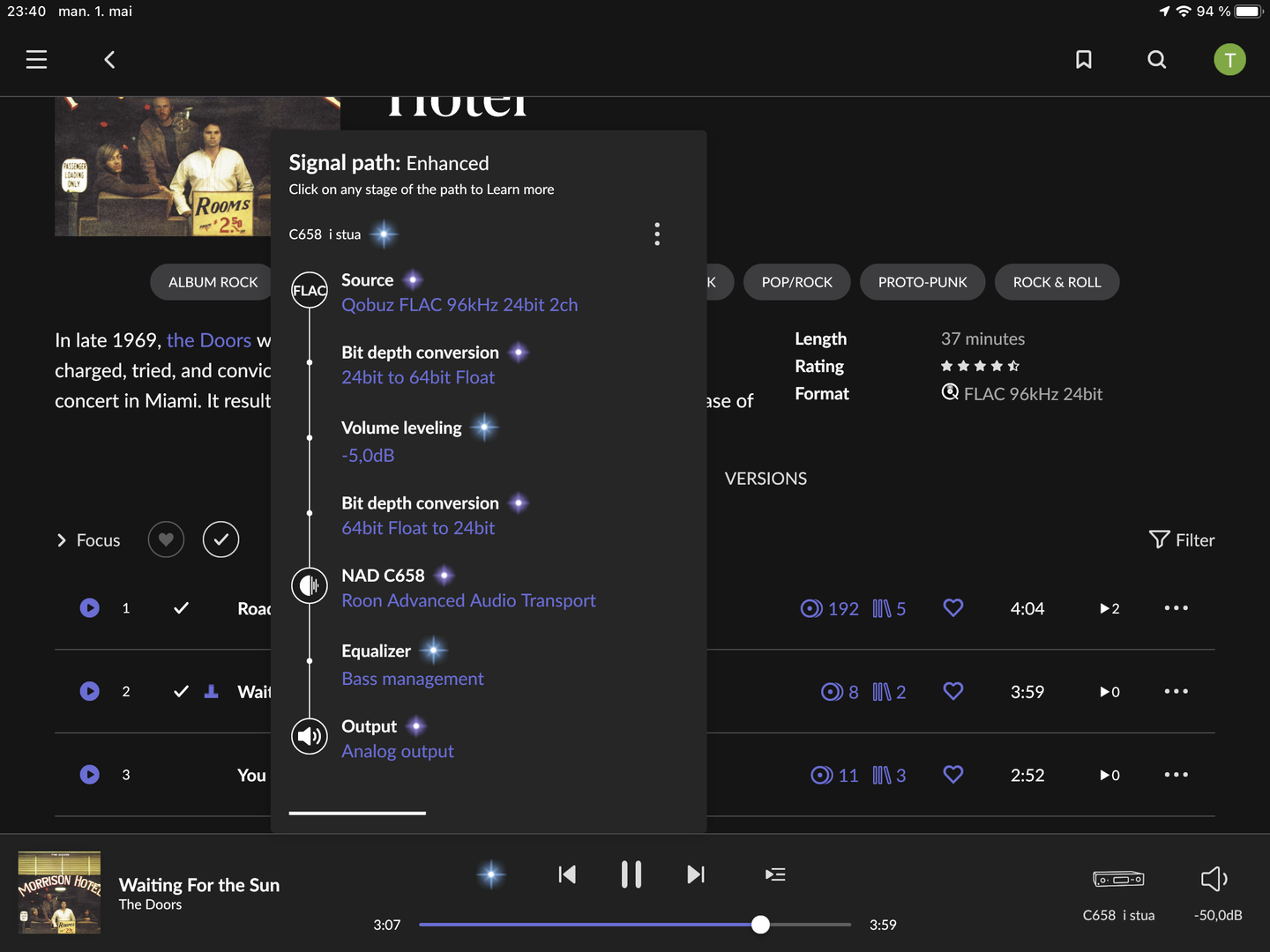Open more options for track 3

pos(1176,775)
